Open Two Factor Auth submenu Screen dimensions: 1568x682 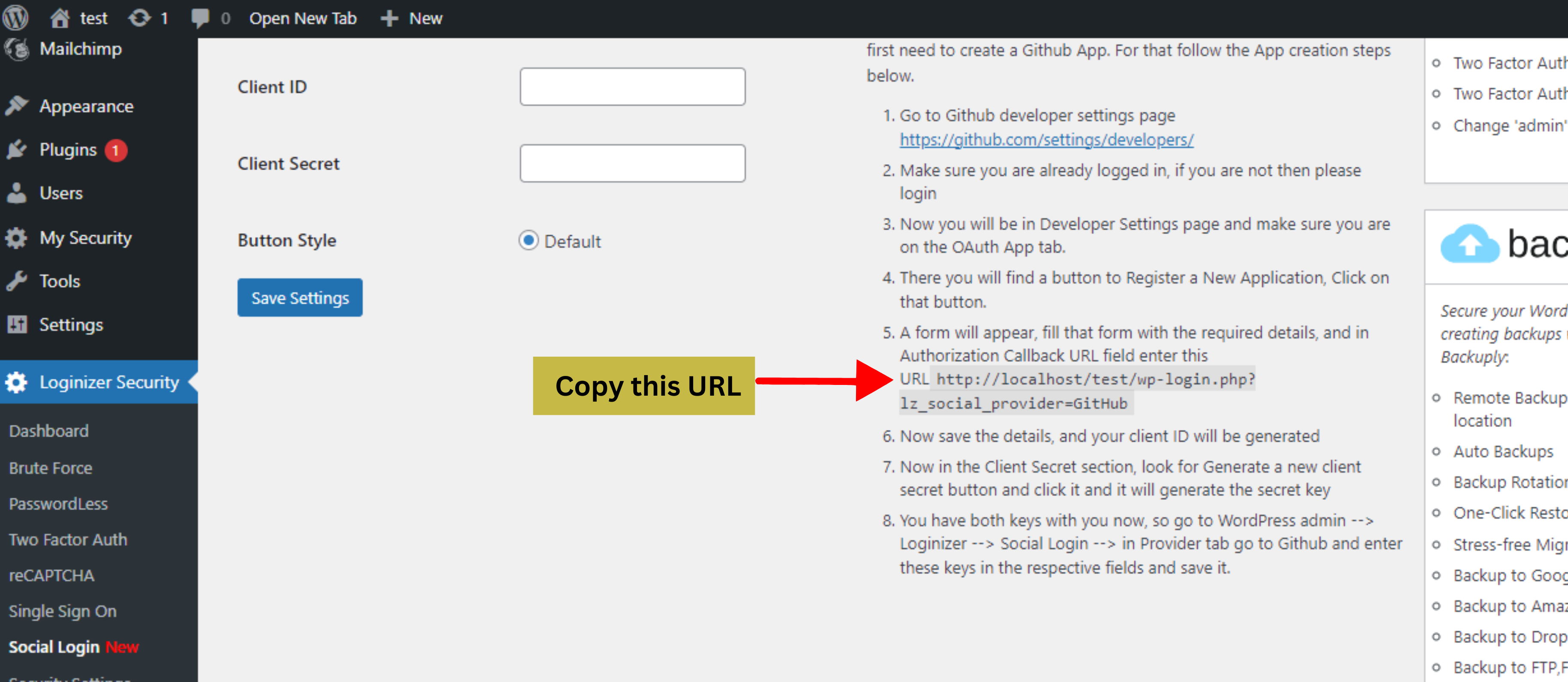coord(68,540)
